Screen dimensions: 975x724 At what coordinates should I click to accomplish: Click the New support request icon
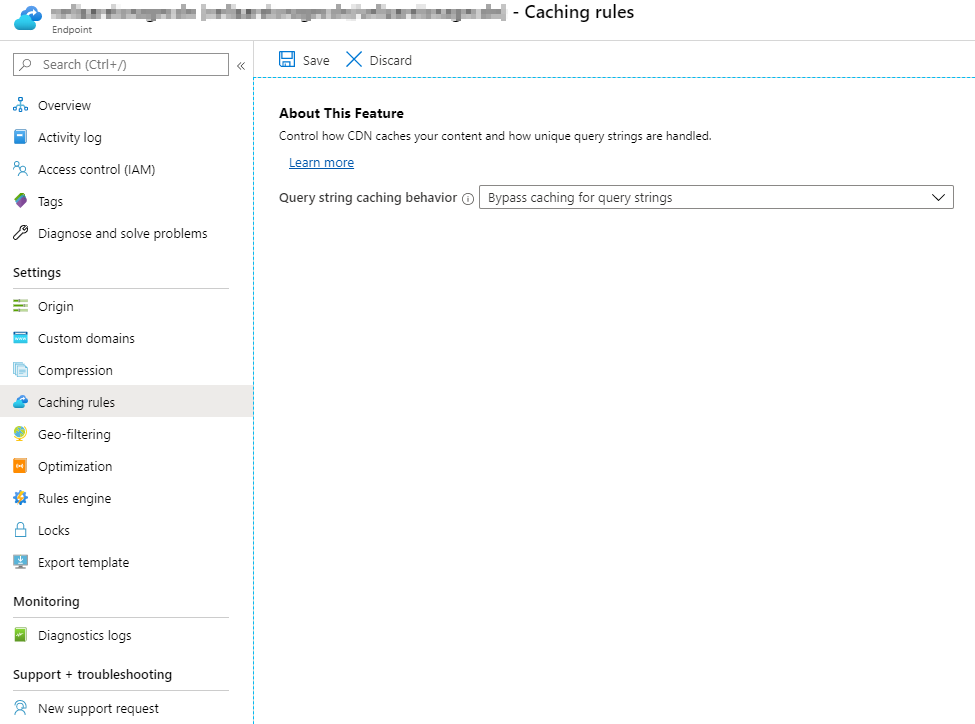[21, 708]
